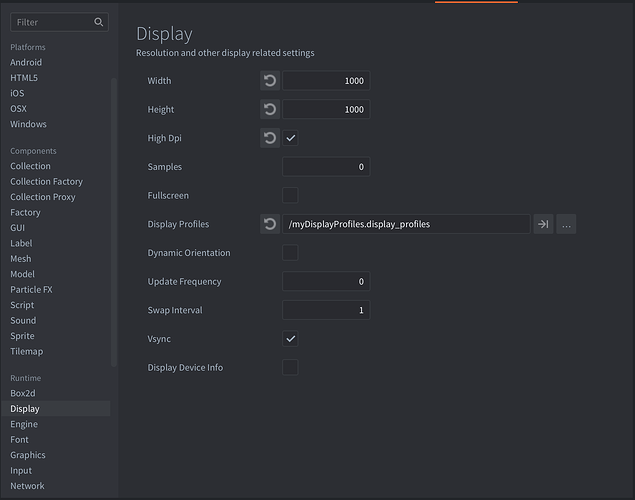Viewport: 635px width, 500px height.
Task: Click the Update Frequency field
Action: tap(326, 282)
